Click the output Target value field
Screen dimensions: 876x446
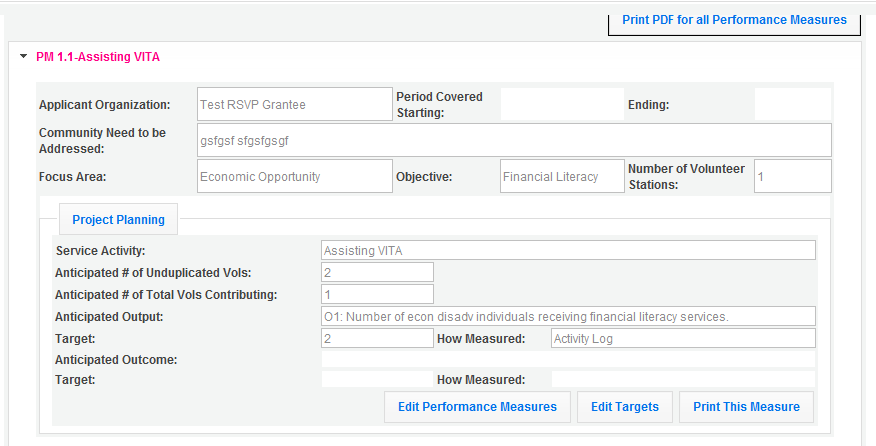377,338
